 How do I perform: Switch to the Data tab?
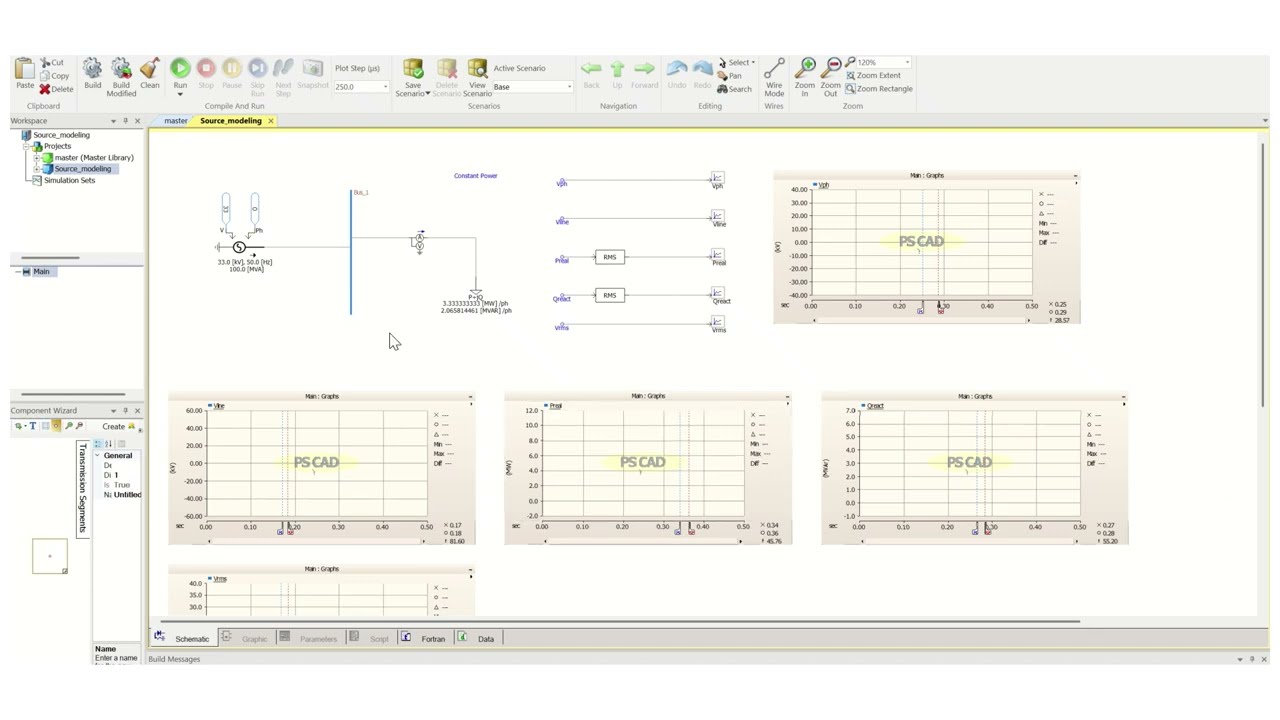pos(477,638)
